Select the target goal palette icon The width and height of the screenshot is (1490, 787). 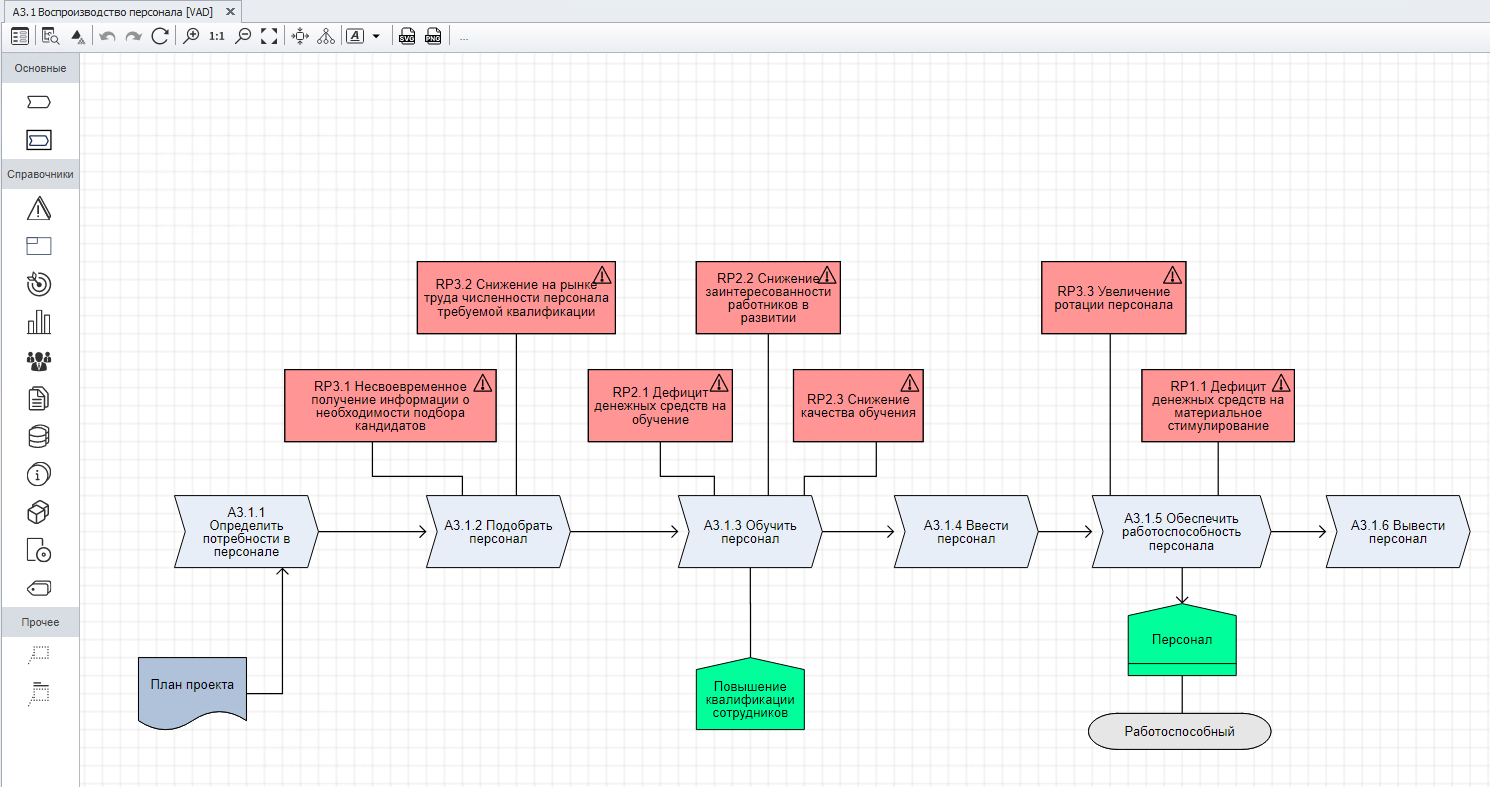pyautogui.click(x=39, y=284)
